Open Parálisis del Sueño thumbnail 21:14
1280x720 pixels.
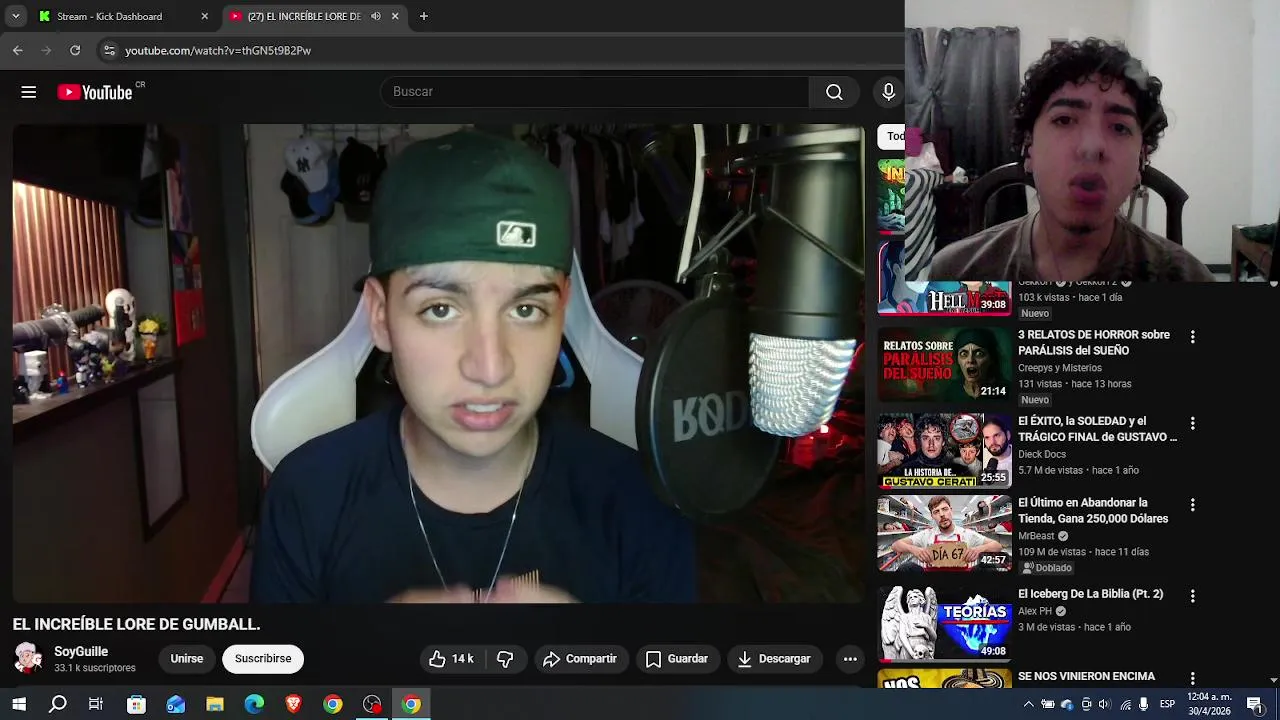click(x=945, y=364)
